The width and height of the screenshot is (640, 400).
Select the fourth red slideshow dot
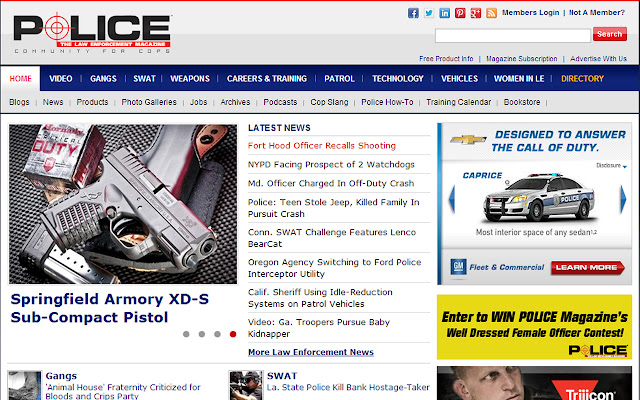[x=233, y=334]
